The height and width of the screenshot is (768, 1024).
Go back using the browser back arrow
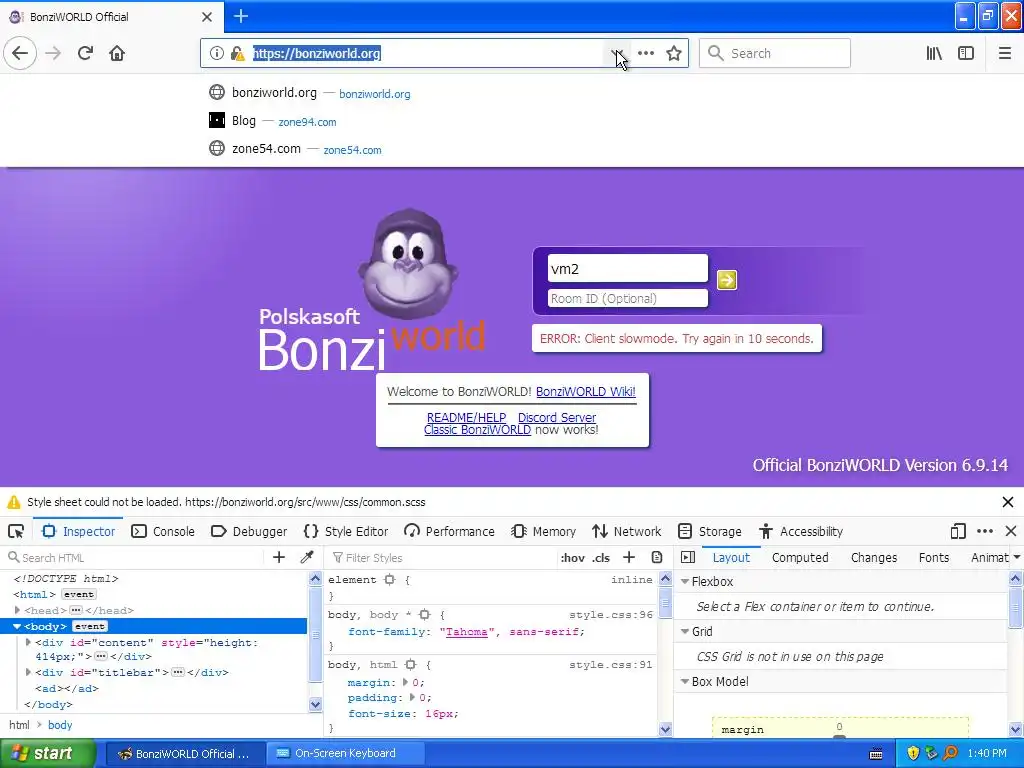click(x=20, y=53)
